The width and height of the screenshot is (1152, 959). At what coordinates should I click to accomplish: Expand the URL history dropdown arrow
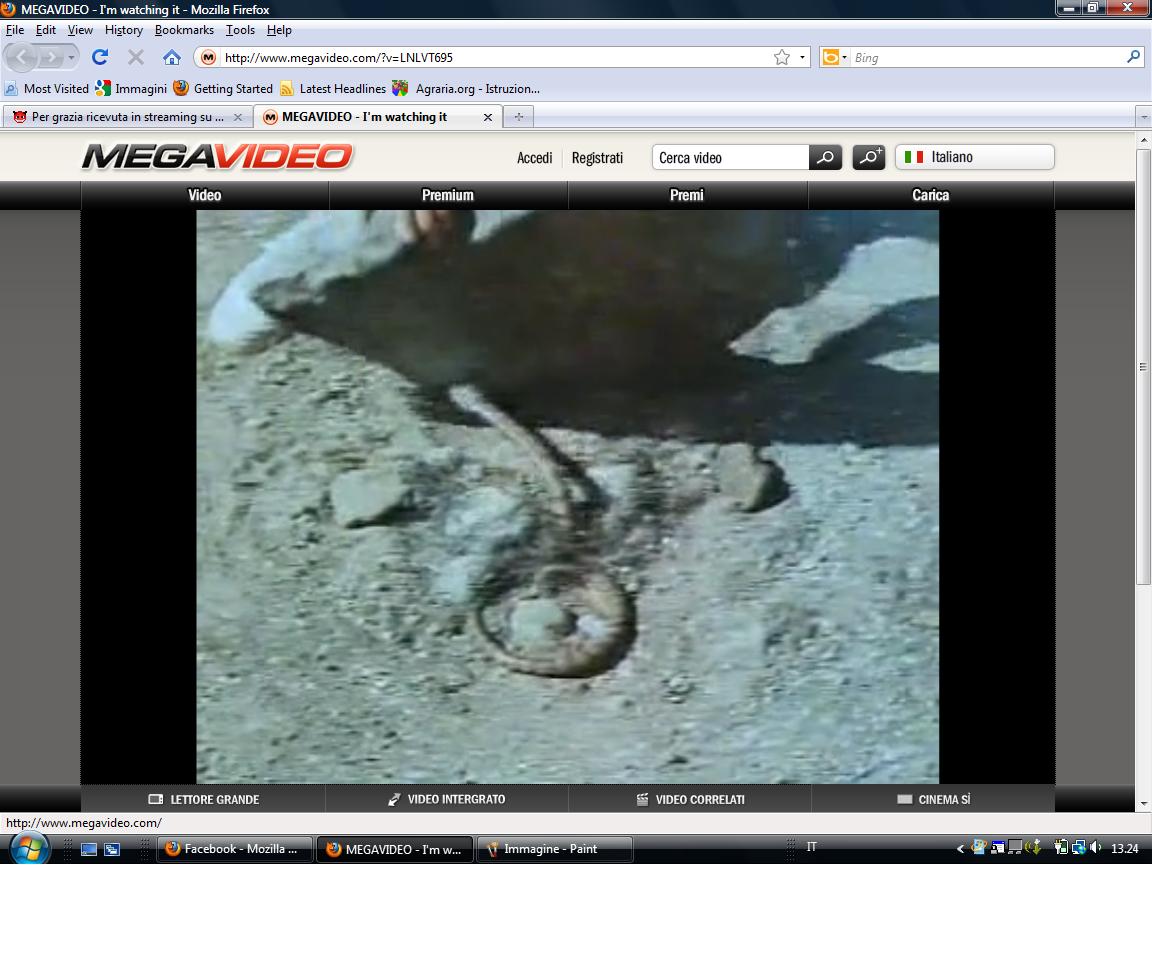click(x=802, y=57)
